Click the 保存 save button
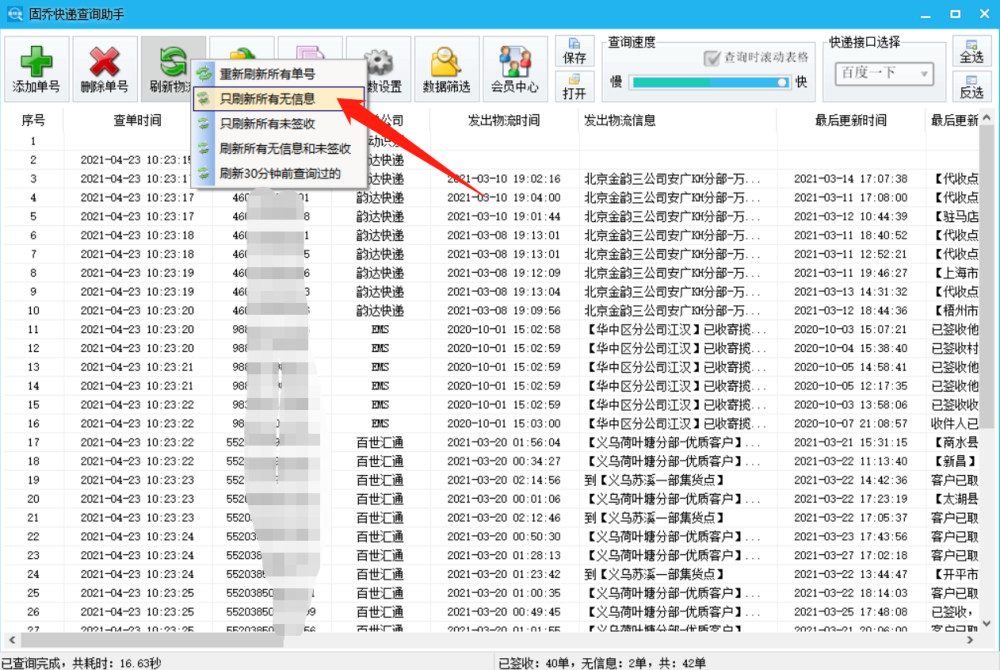This screenshot has height=670, width=1000. 574,51
